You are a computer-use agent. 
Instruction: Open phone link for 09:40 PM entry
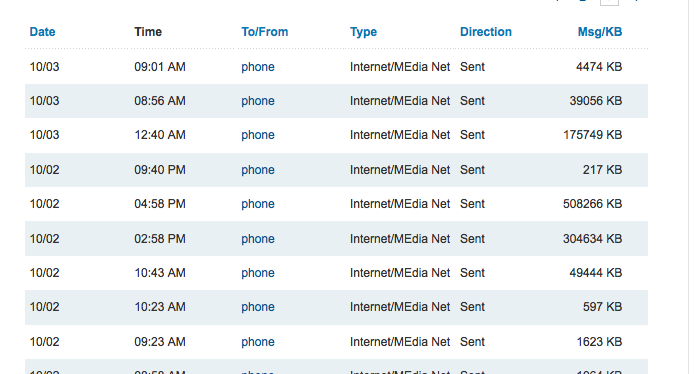[258, 170]
